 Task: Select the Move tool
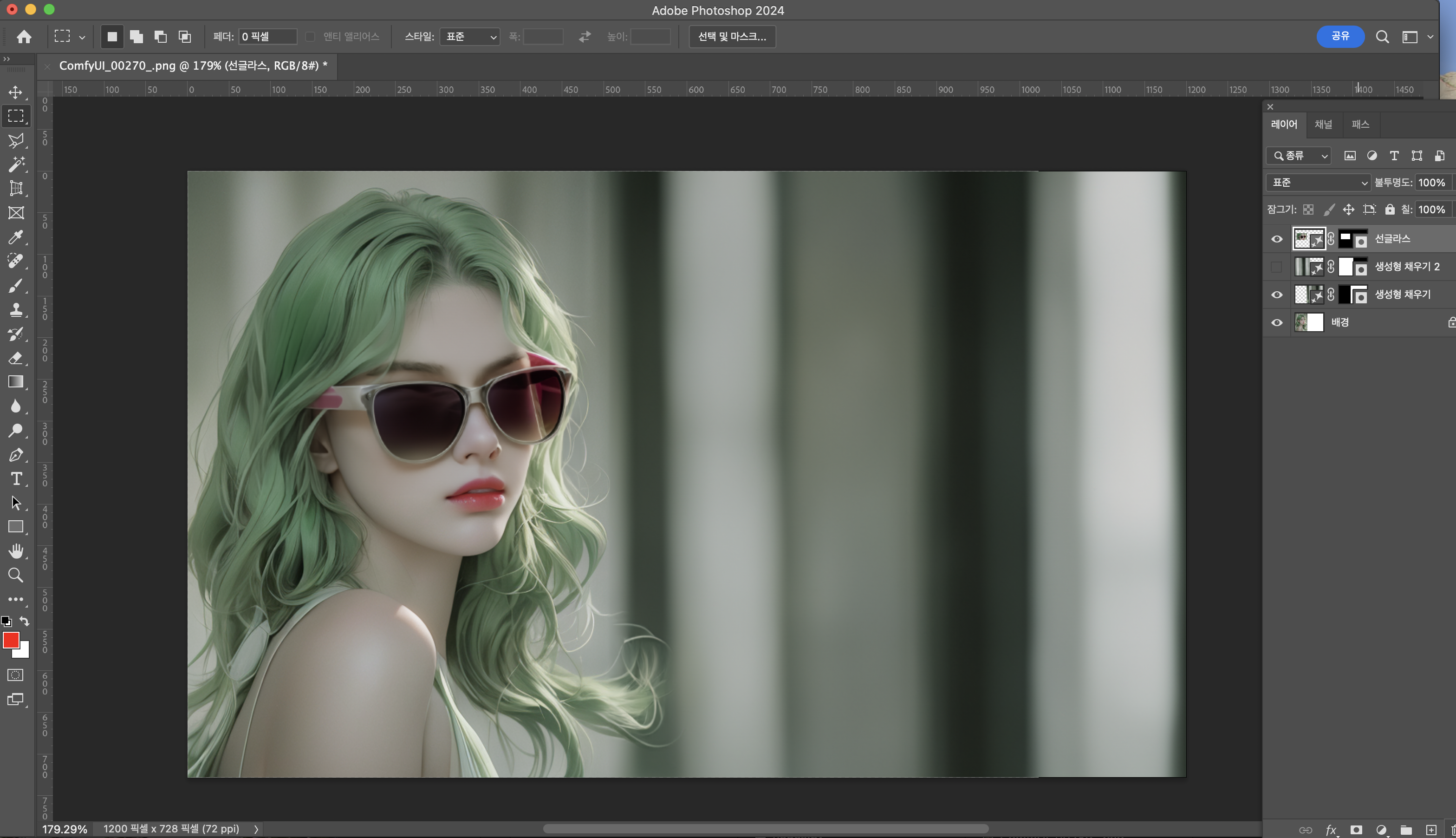[15, 92]
